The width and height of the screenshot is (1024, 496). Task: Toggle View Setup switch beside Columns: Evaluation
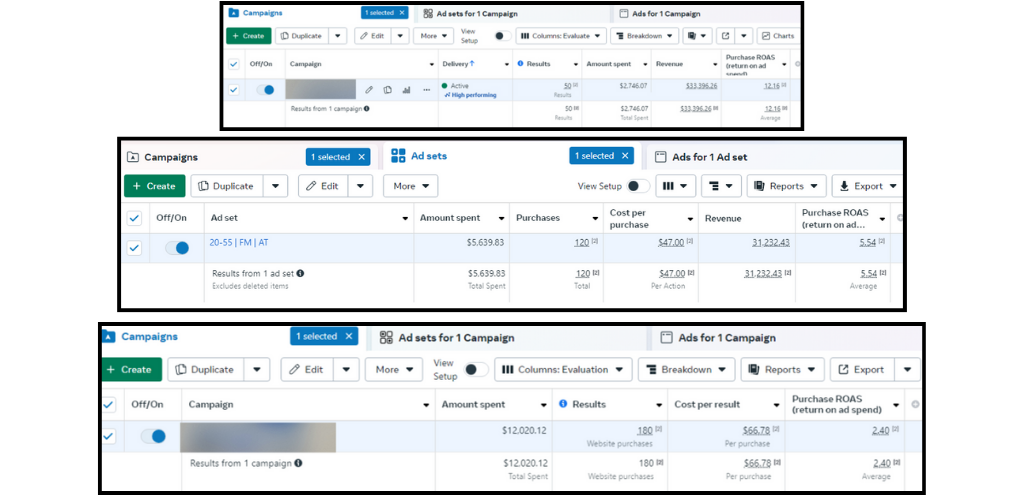click(x=477, y=370)
